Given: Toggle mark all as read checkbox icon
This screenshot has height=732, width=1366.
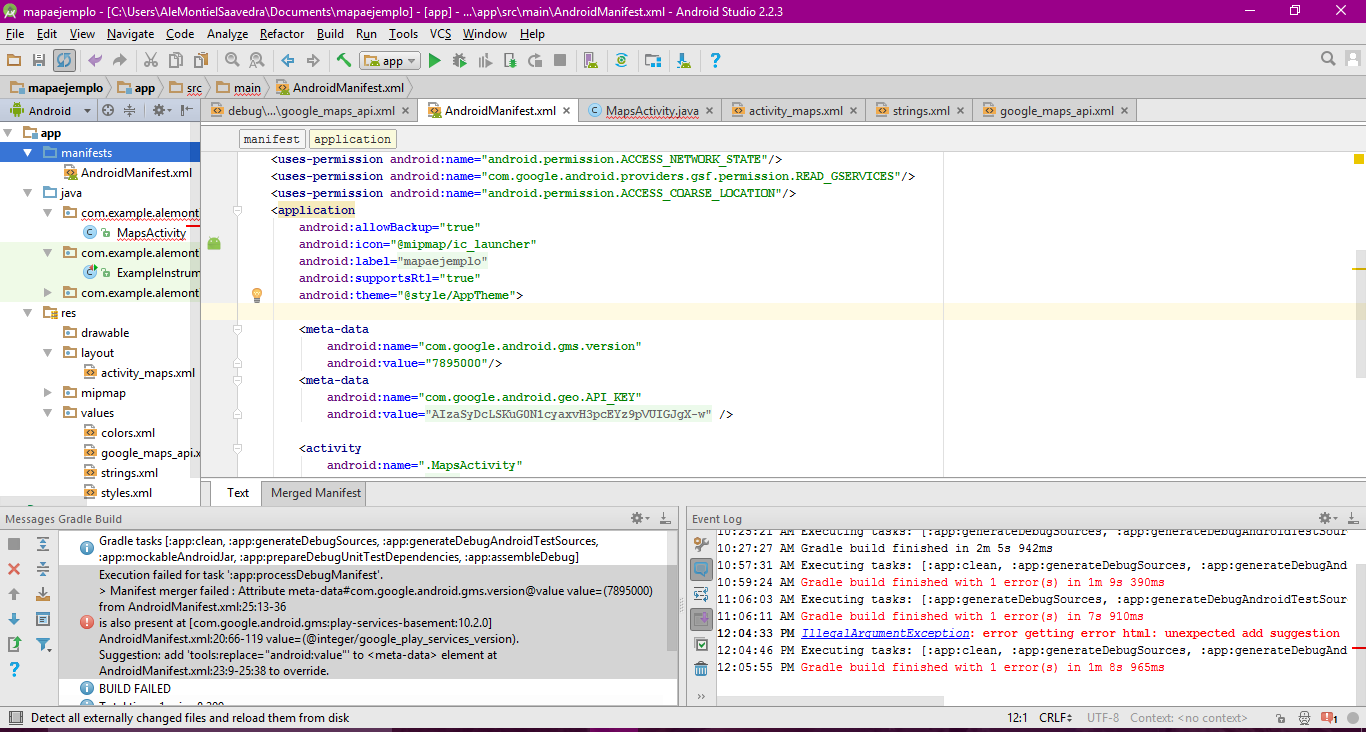Looking at the screenshot, I should 701,644.
